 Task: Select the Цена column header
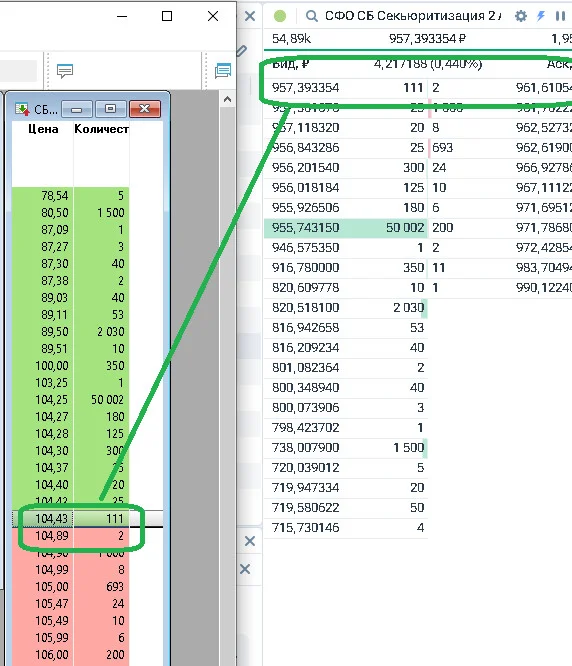tap(43, 129)
